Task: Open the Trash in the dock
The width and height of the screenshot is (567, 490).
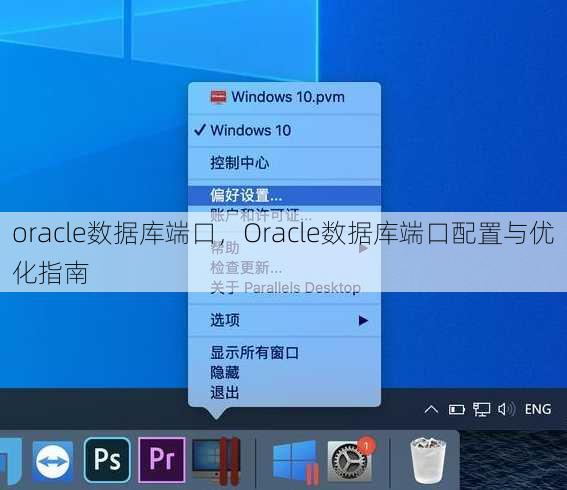Action: coord(428,460)
